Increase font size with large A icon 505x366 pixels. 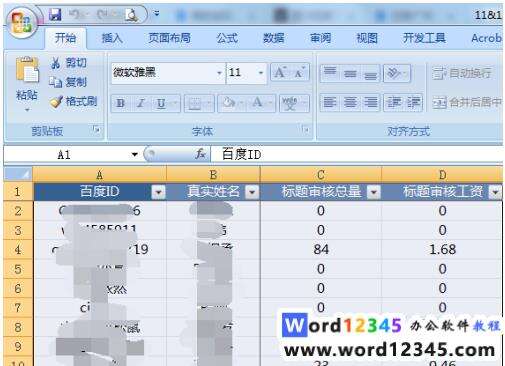pos(280,72)
